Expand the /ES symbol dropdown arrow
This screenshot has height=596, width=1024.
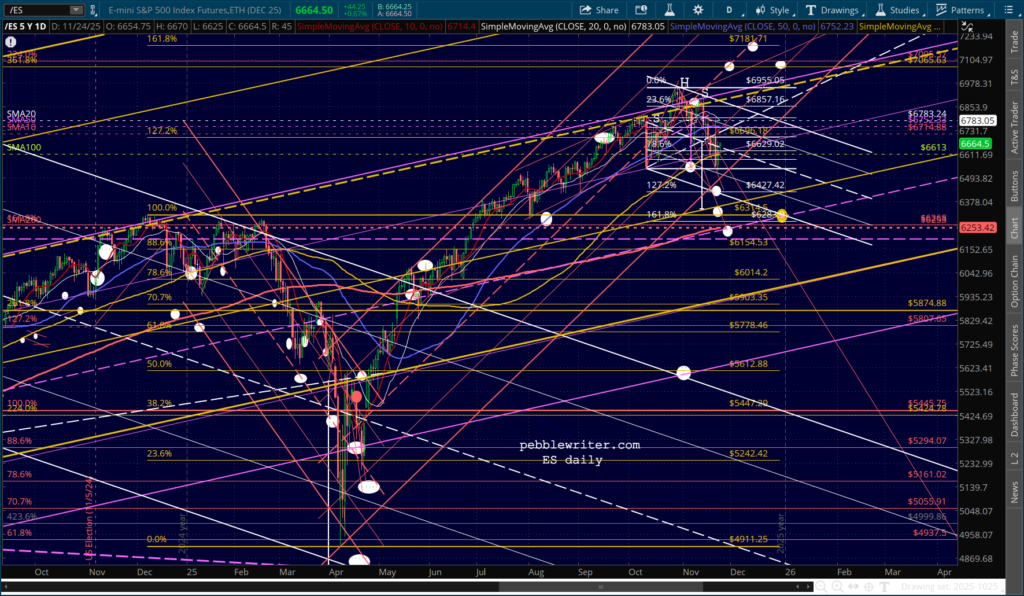click(x=75, y=8)
